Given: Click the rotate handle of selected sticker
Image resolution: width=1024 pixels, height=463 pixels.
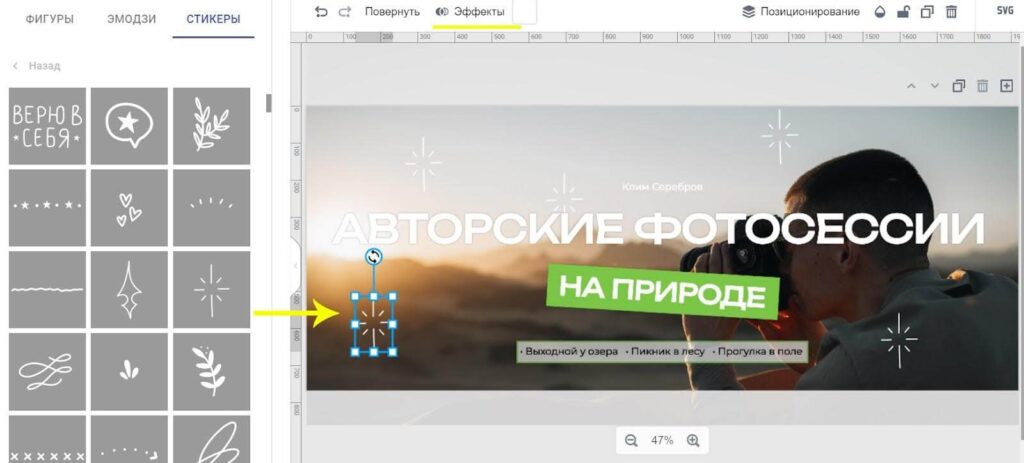Looking at the screenshot, I should click(374, 257).
